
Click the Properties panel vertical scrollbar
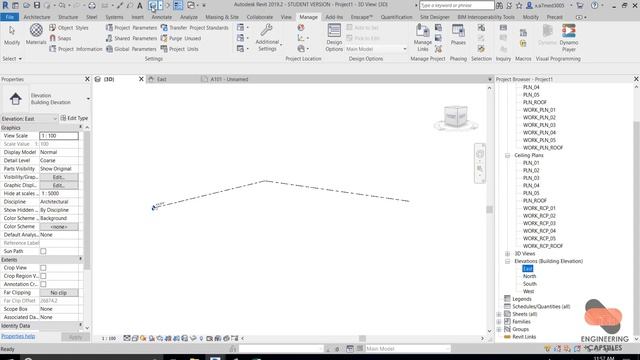(87, 200)
